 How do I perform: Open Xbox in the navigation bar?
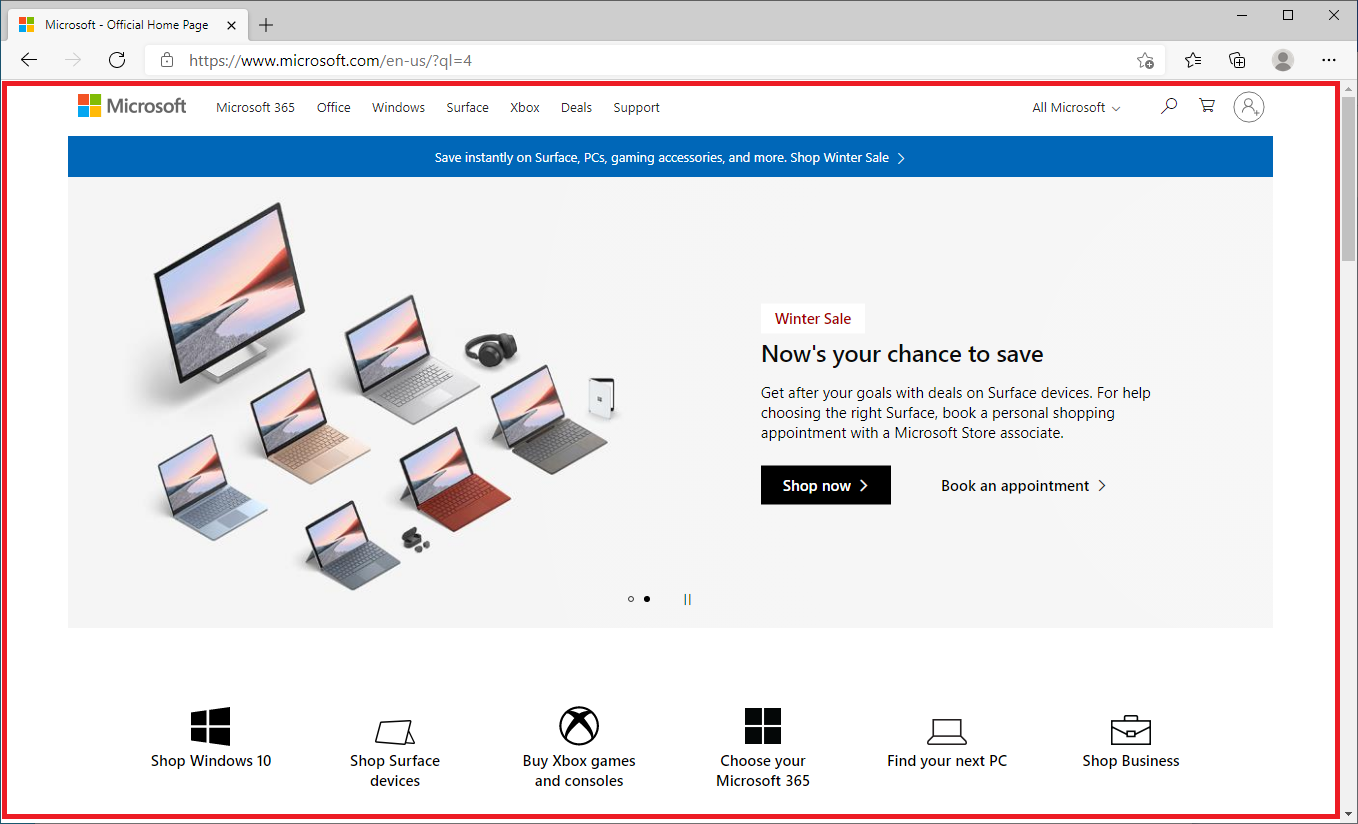[525, 107]
